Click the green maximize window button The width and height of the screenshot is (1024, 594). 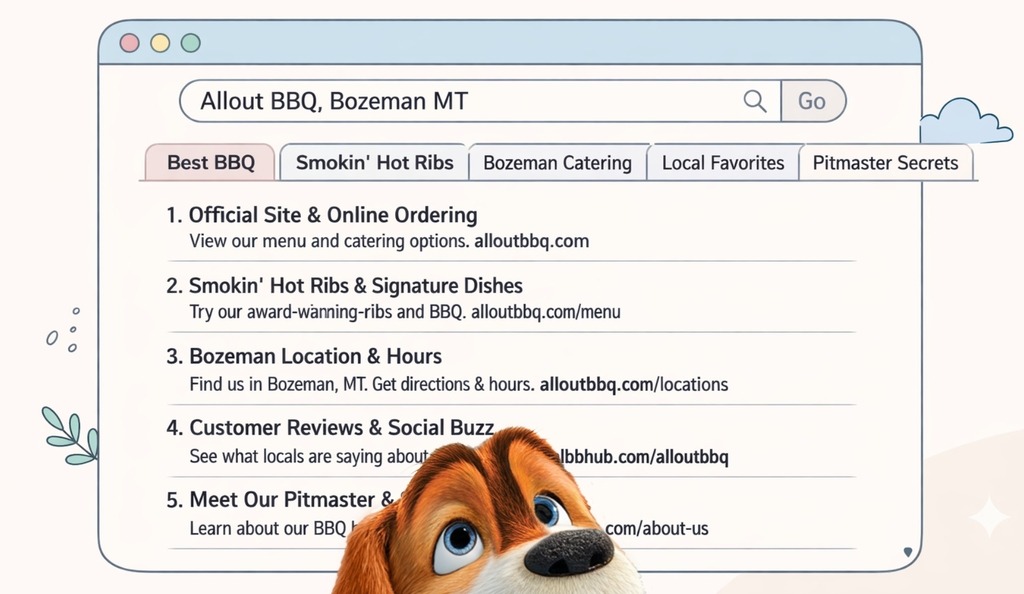[190, 43]
